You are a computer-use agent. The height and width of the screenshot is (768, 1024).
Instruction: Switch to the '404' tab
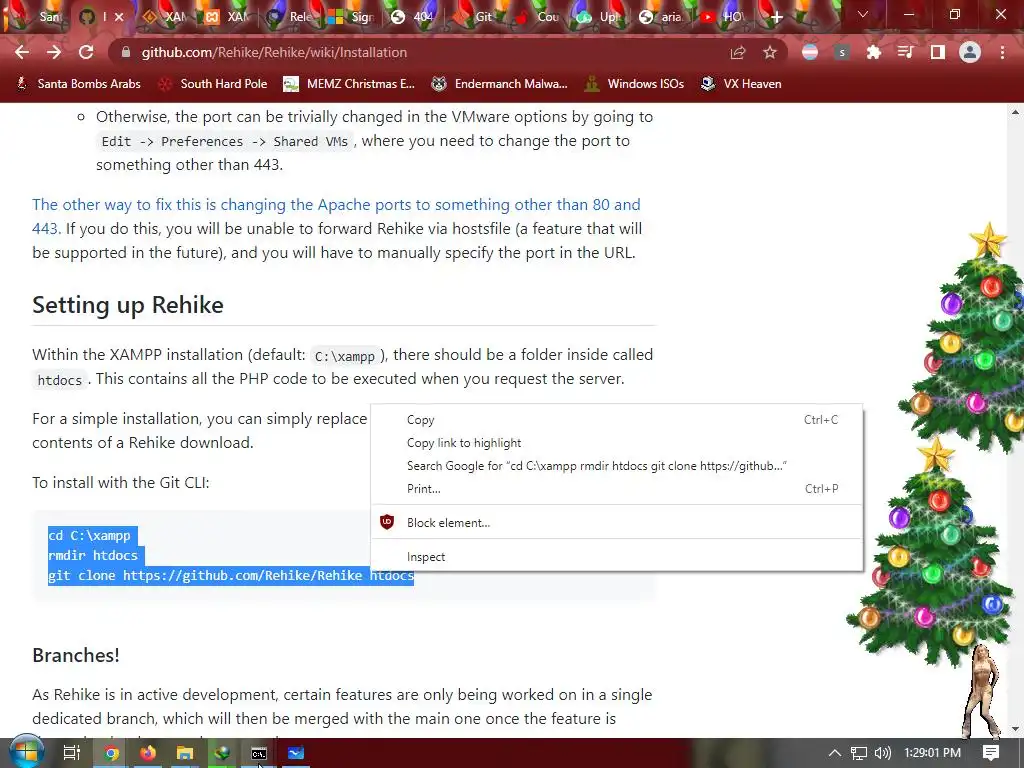pos(413,17)
